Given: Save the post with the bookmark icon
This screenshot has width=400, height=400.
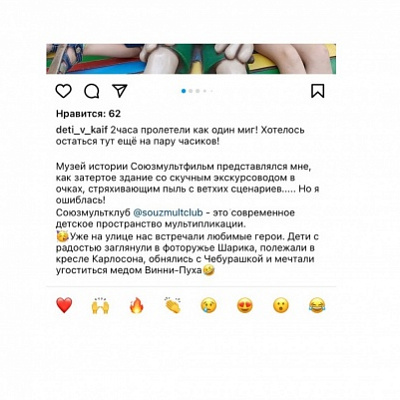Looking at the screenshot, I should (318, 91).
